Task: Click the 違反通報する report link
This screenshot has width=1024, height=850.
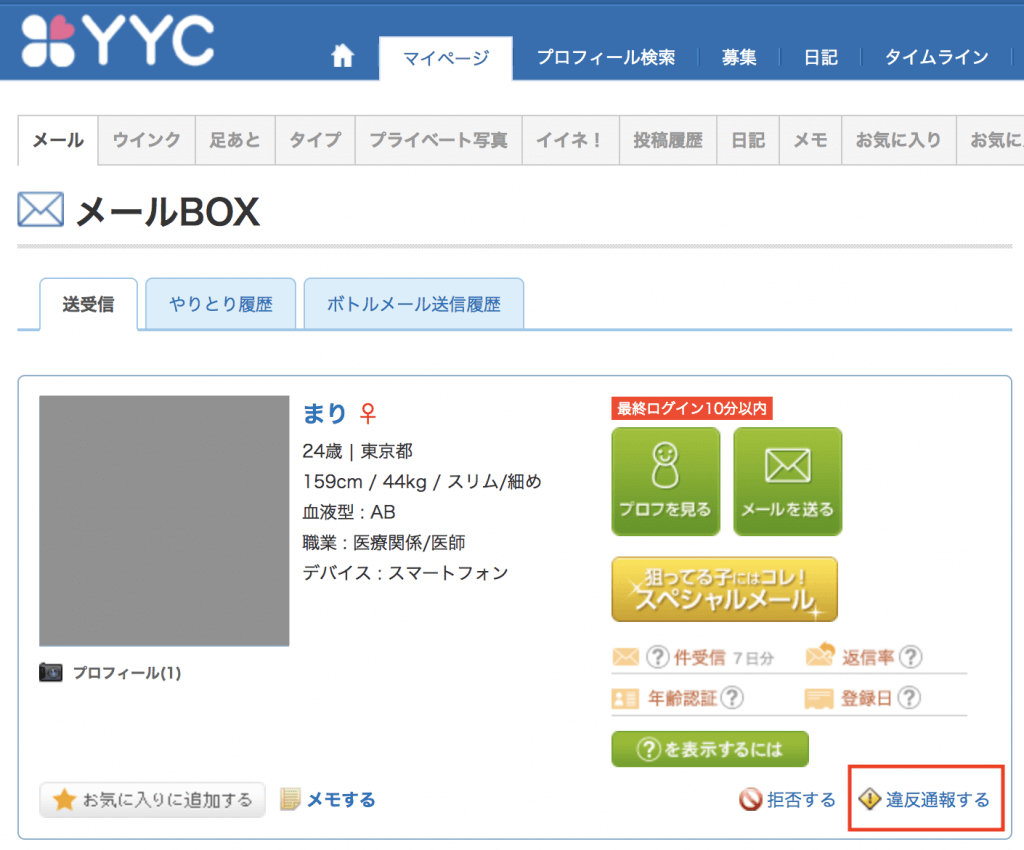Action: point(925,800)
